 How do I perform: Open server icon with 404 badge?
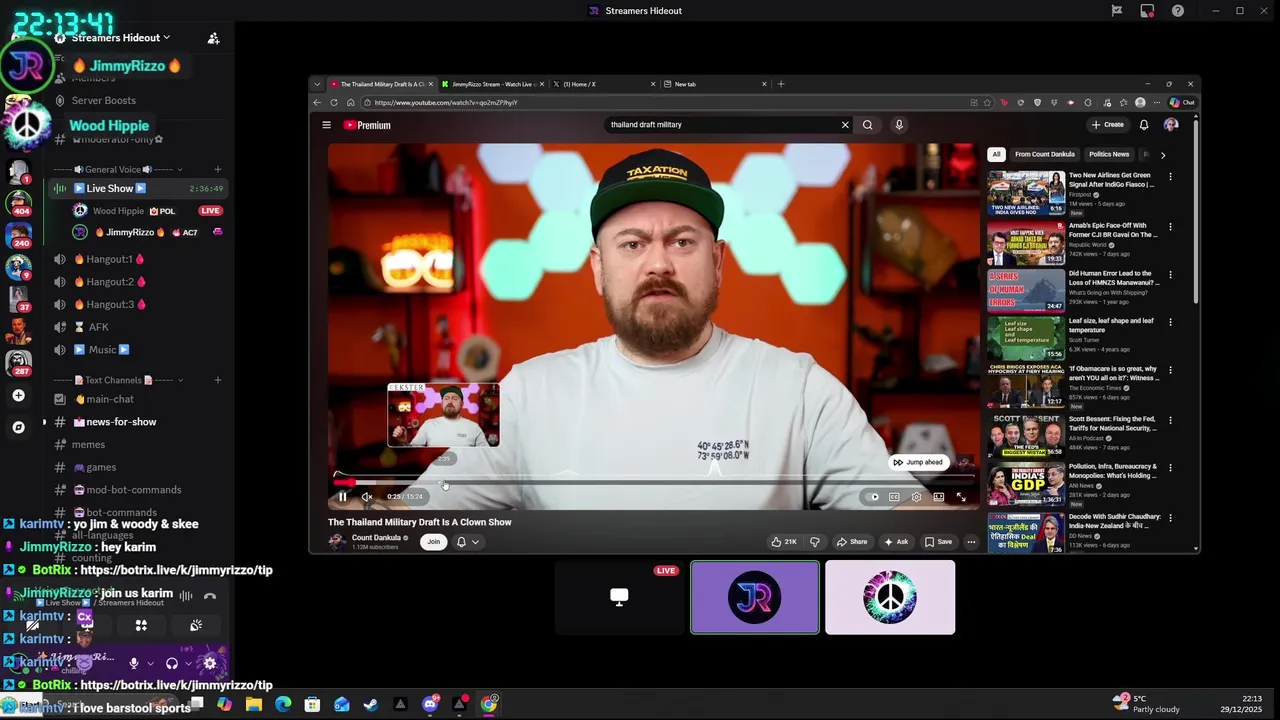(x=19, y=203)
